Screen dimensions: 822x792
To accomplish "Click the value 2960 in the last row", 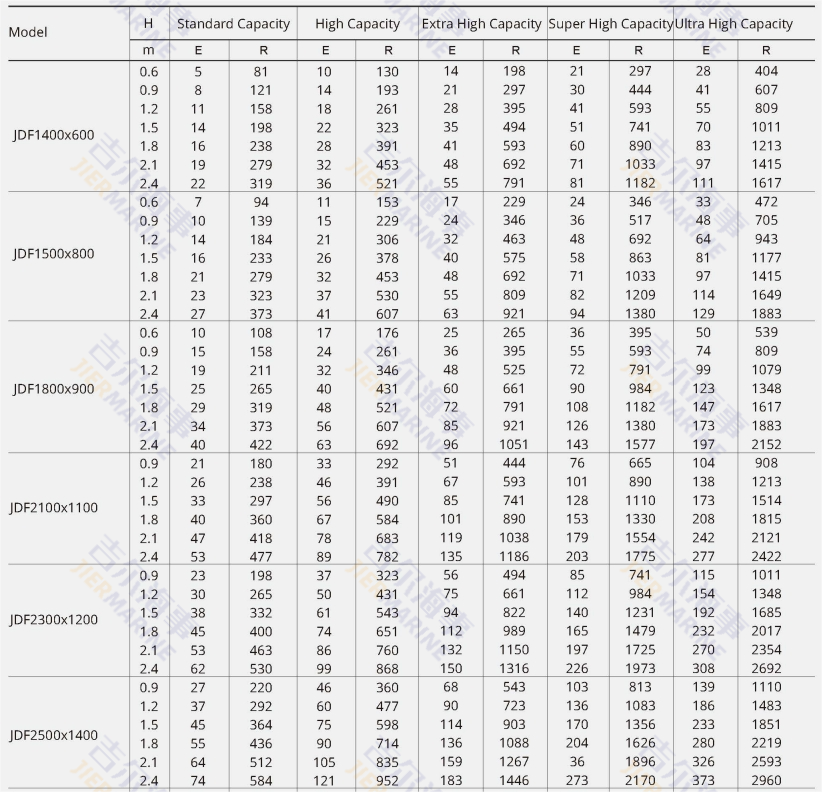I will pyautogui.click(x=766, y=781).
